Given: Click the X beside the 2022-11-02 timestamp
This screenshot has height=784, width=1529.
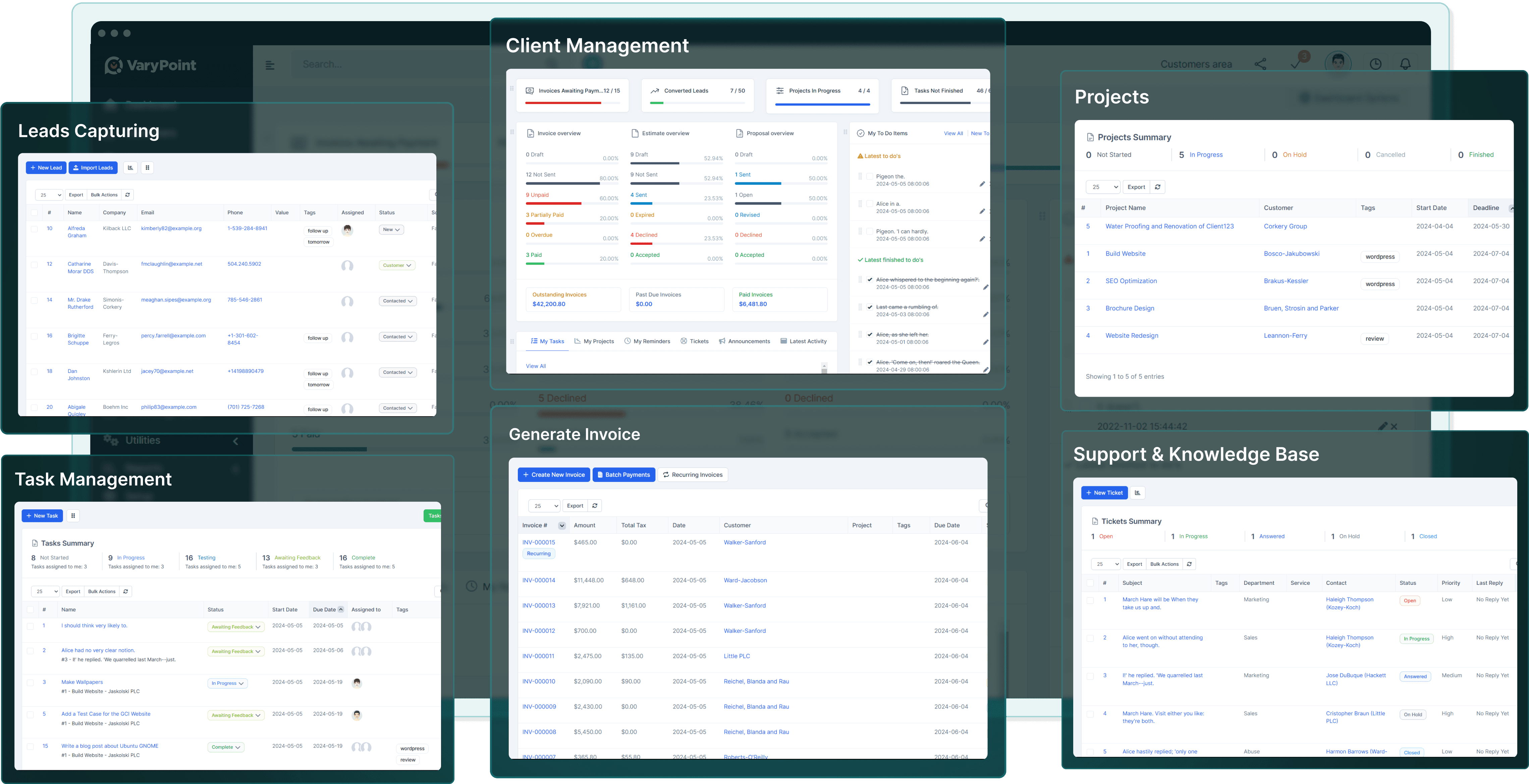Looking at the screenshot, I should coord(1394,427).
